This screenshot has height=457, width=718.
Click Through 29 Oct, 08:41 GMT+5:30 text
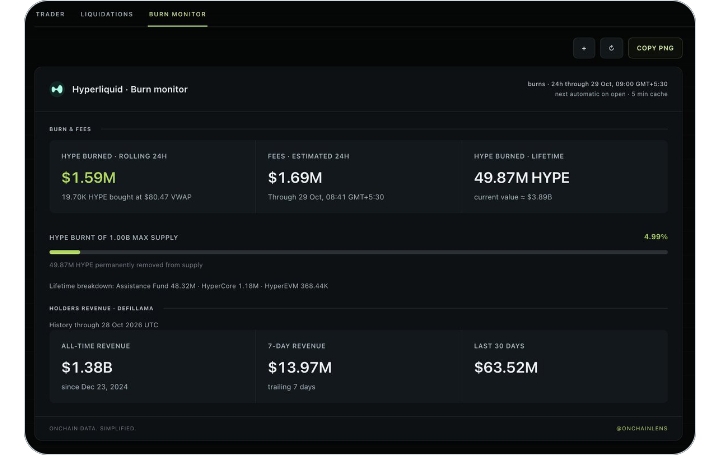pos(326,197)
